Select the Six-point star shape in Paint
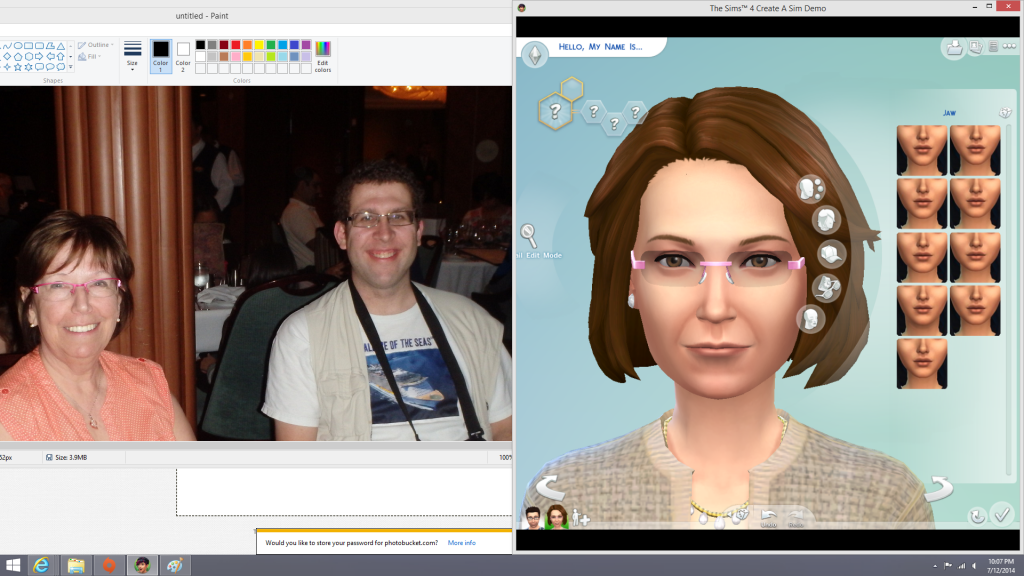 tap(29, 67)
